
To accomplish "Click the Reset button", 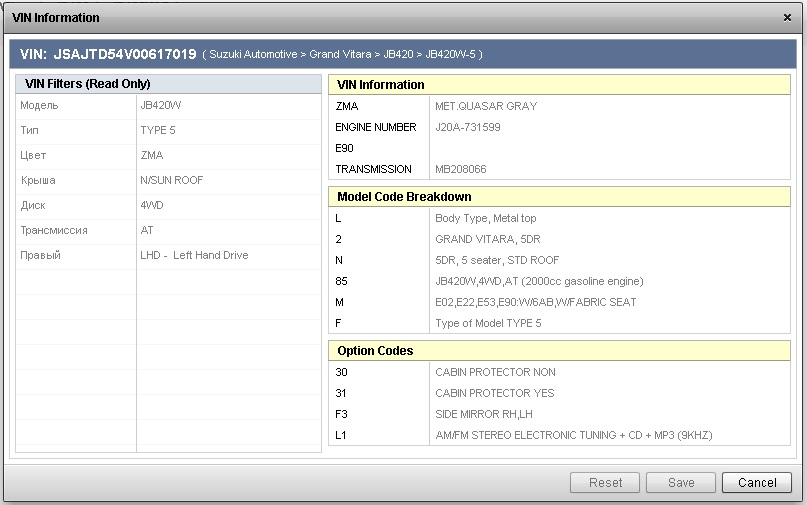I will [x=605, y=483].
